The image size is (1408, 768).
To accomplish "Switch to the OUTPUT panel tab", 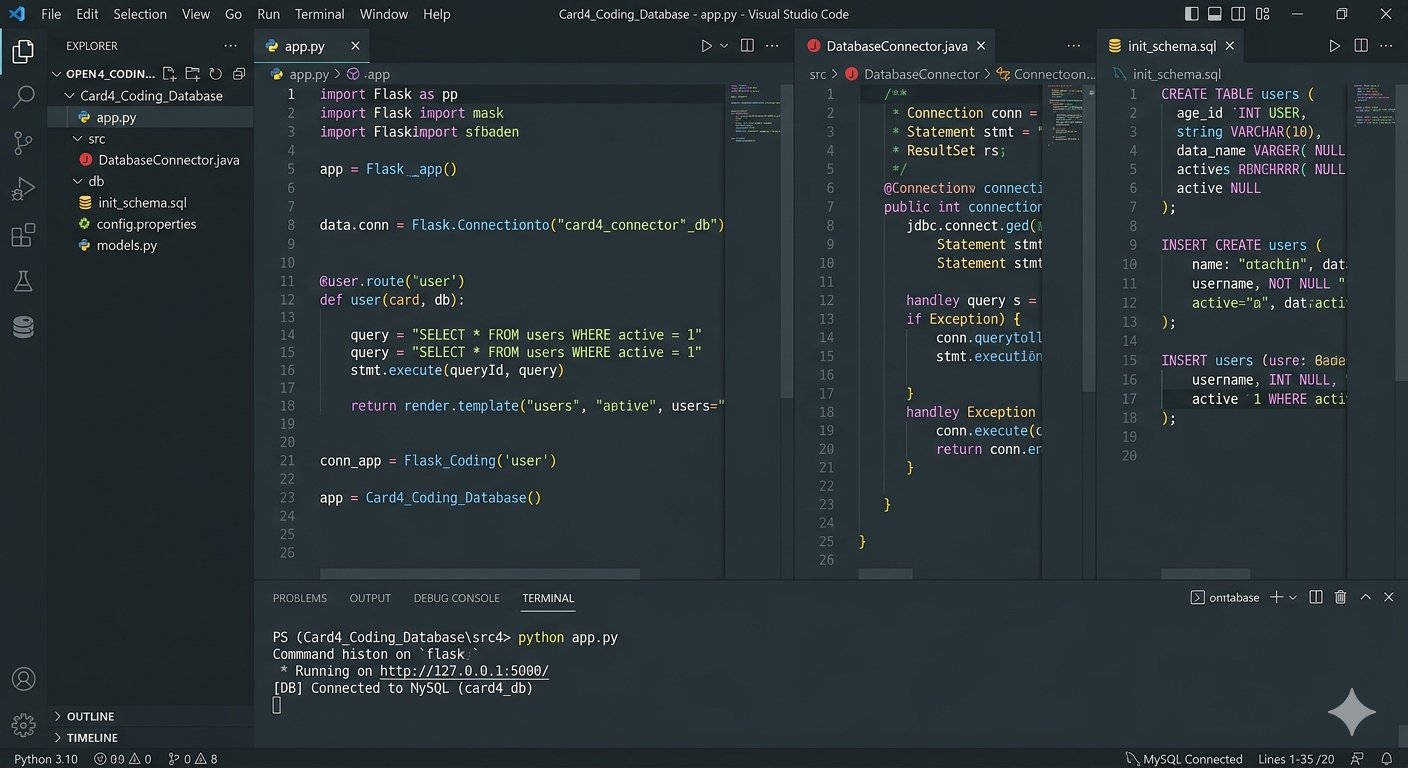I will [370, 598].
